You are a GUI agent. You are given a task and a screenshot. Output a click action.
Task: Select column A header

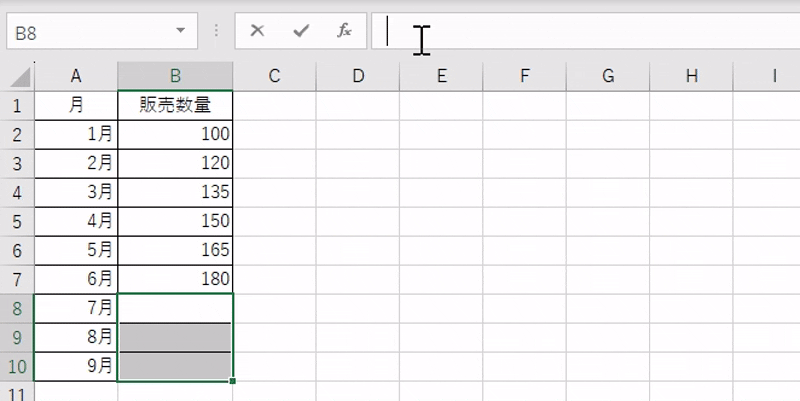[76, 76]
